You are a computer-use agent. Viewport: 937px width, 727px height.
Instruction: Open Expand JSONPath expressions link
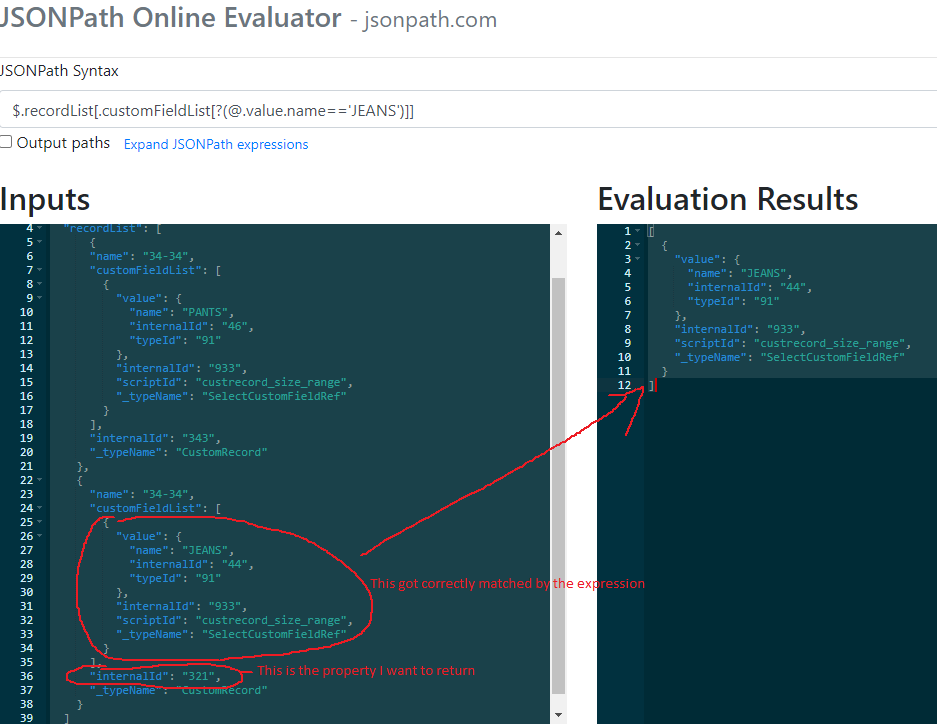[216, 144]
